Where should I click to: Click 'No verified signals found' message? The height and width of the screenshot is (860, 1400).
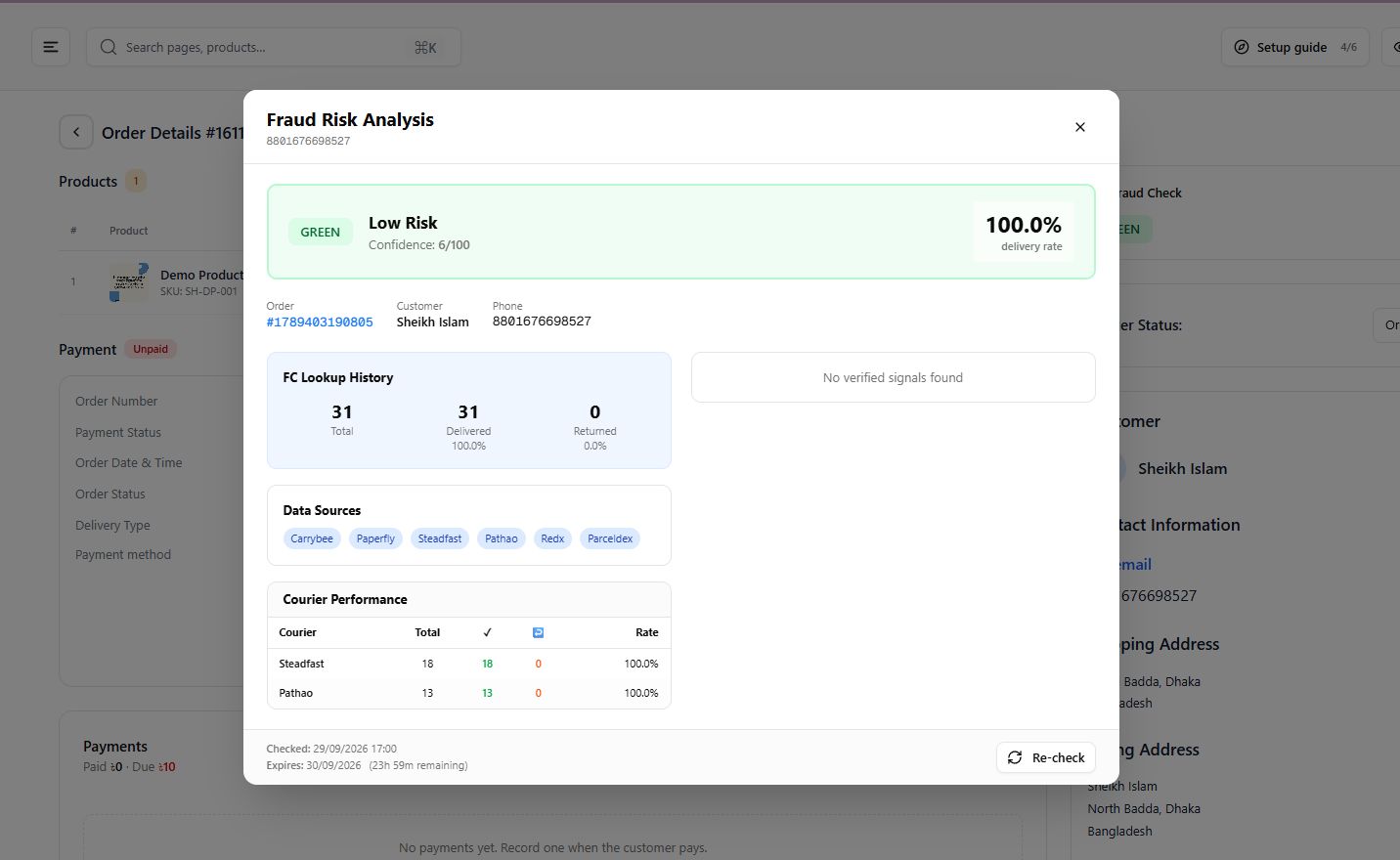893,377
